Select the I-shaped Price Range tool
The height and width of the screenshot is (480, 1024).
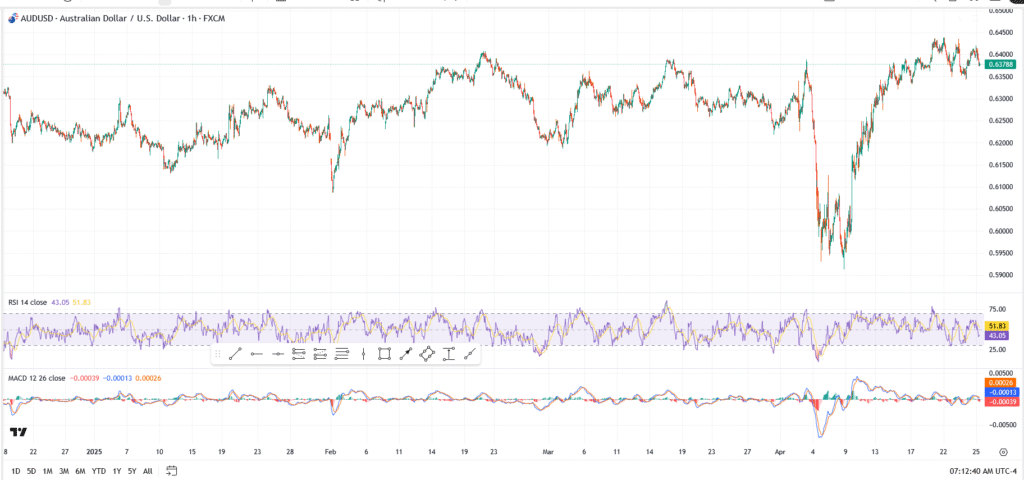coord(448,353)
